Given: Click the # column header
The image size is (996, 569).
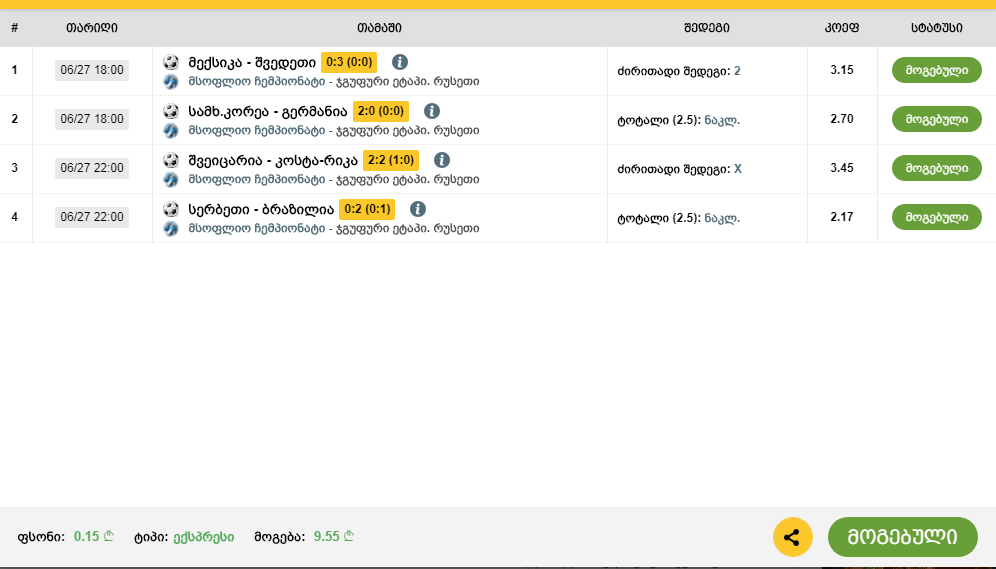Looking at the screenshot, I should point(15,28).
